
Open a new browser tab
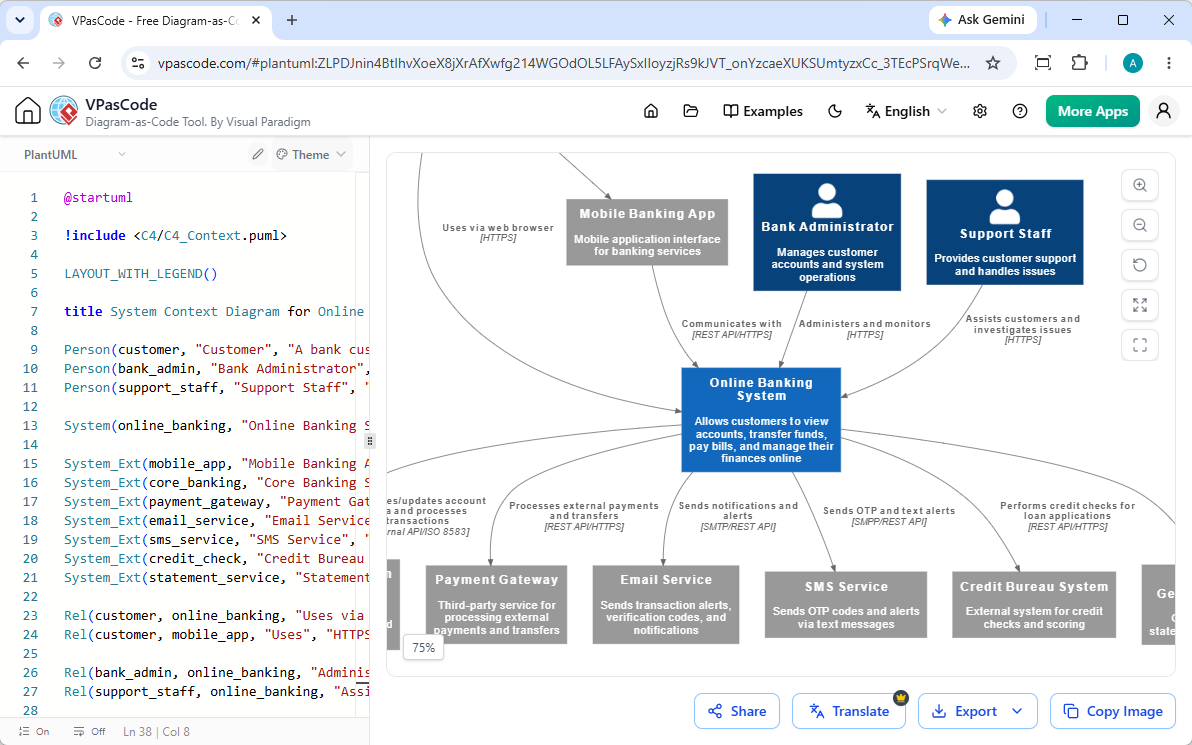tap(292, 21)
